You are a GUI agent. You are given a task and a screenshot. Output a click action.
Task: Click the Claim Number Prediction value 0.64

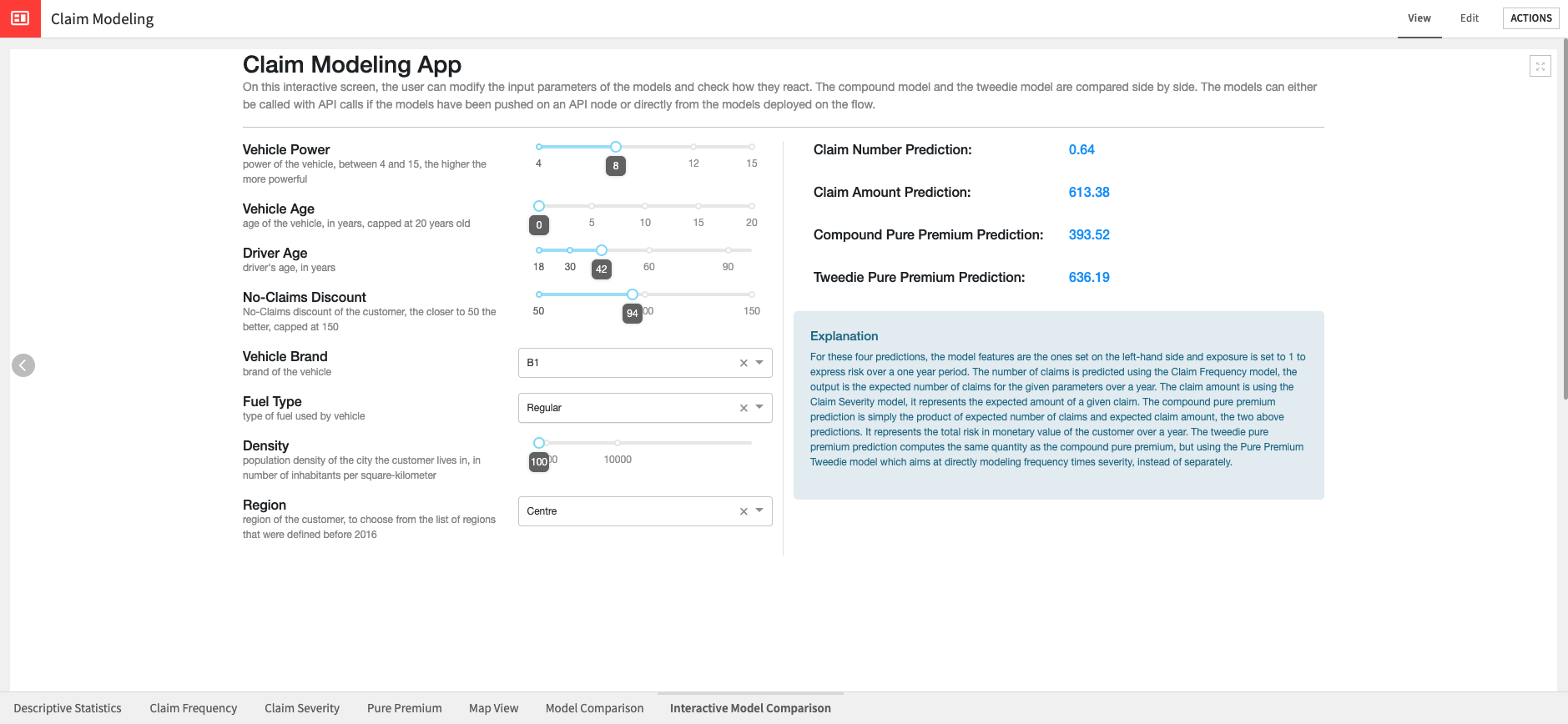coord(1081,150)
